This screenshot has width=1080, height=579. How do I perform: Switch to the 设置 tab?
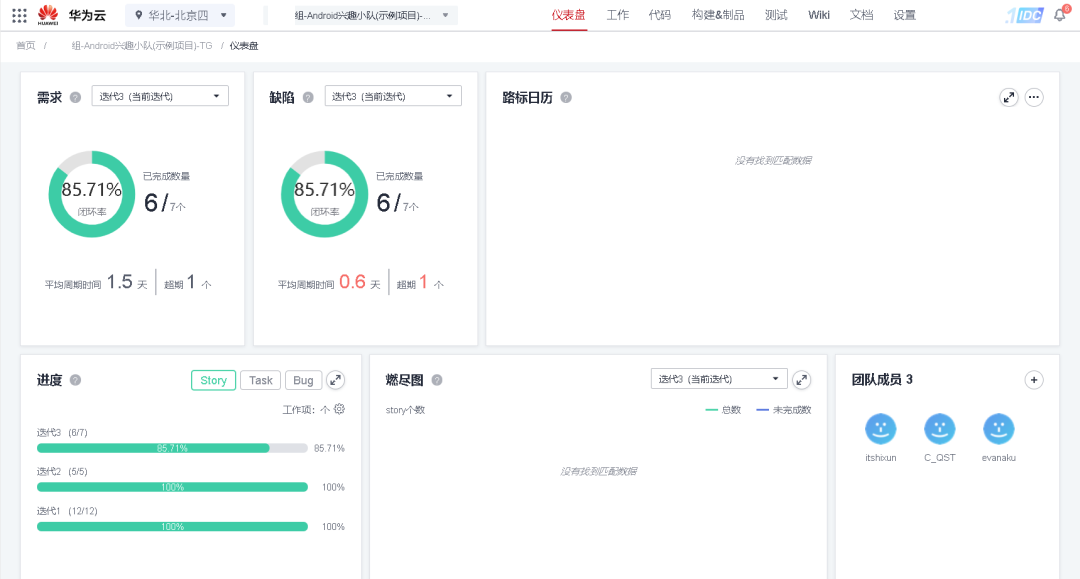[904, 15]
